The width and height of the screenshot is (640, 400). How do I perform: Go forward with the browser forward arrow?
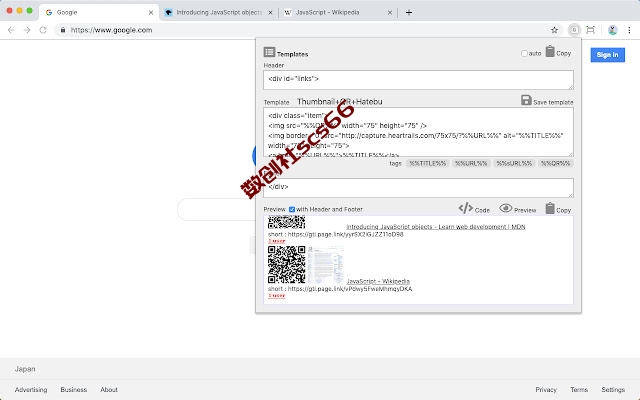coord(27,30)
